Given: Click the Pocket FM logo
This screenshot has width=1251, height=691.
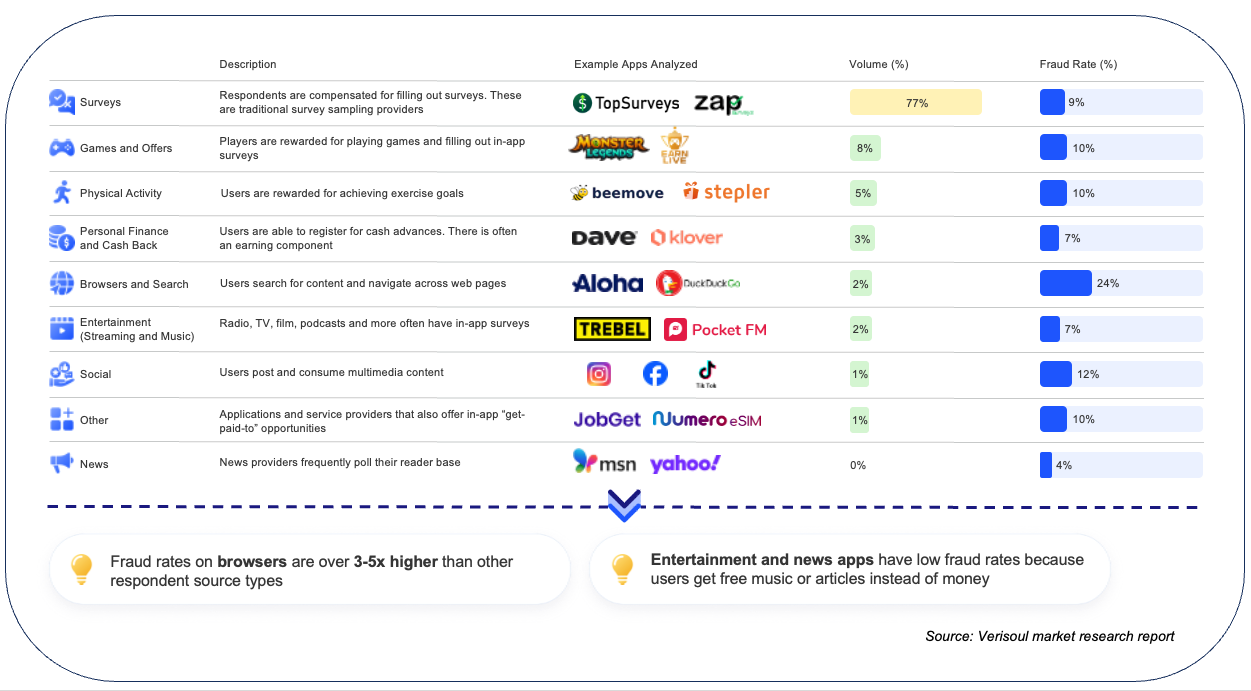Looking at the screenshot, I should tap(716, 329).
